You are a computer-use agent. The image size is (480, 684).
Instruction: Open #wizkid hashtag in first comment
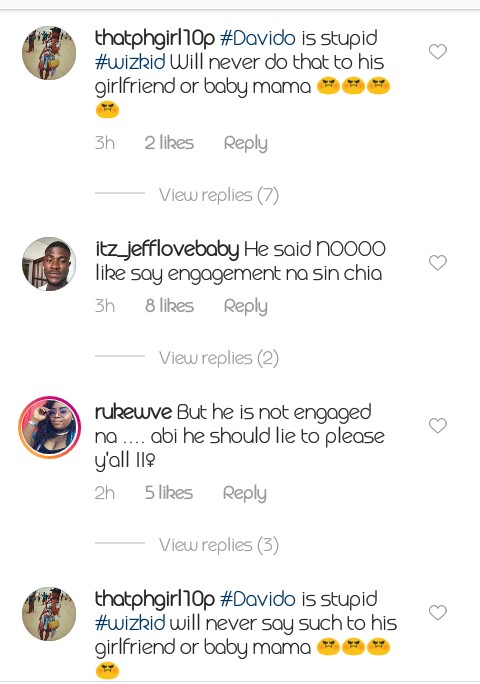[x=130, y=62]
